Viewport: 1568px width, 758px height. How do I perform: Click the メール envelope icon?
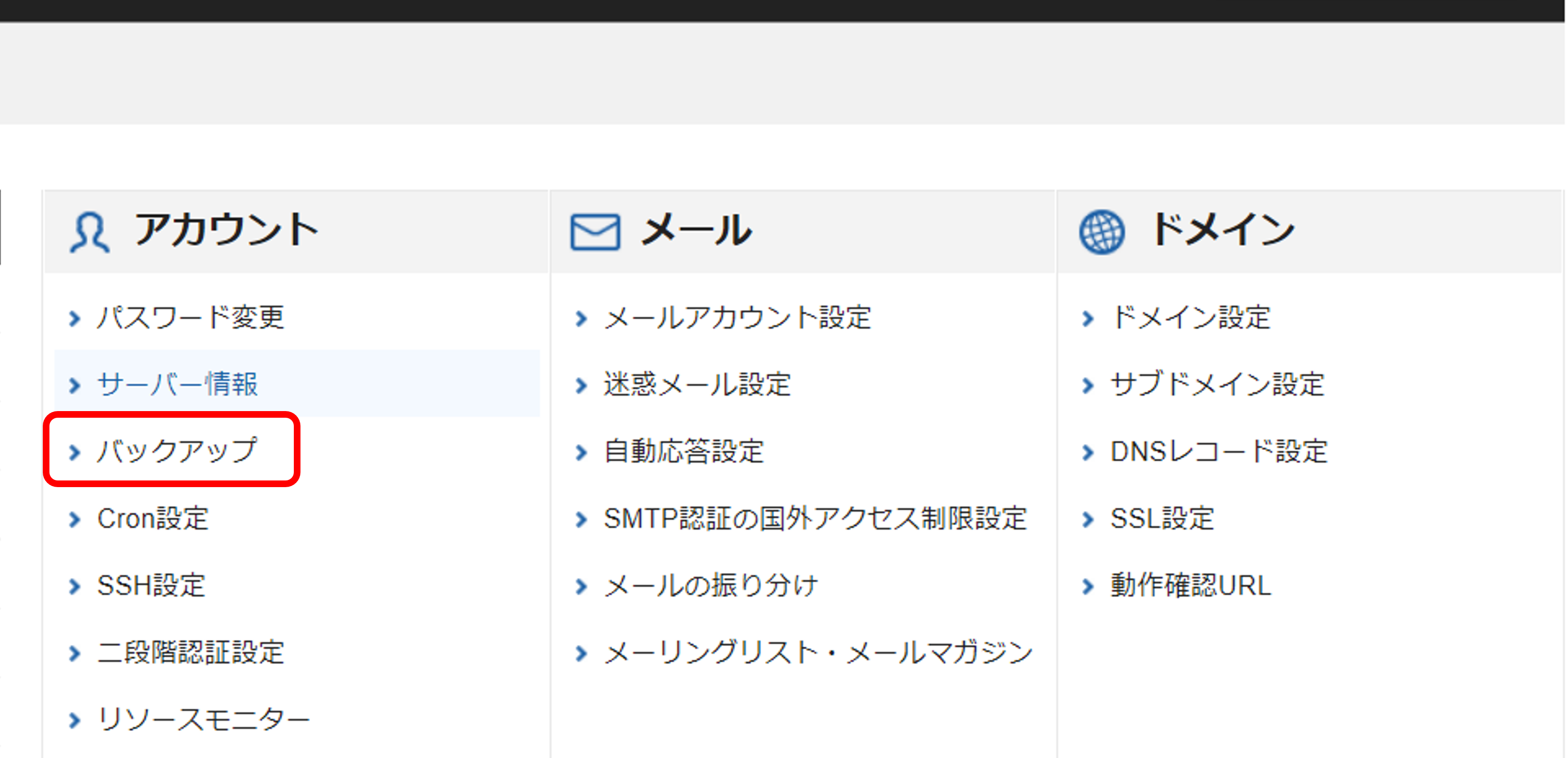tap(595, 232)
